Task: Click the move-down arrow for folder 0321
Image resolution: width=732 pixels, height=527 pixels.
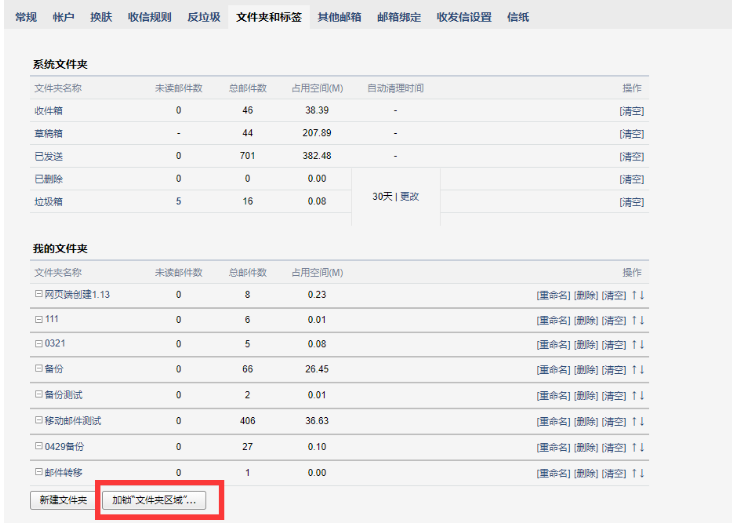Action: point(642,345)
